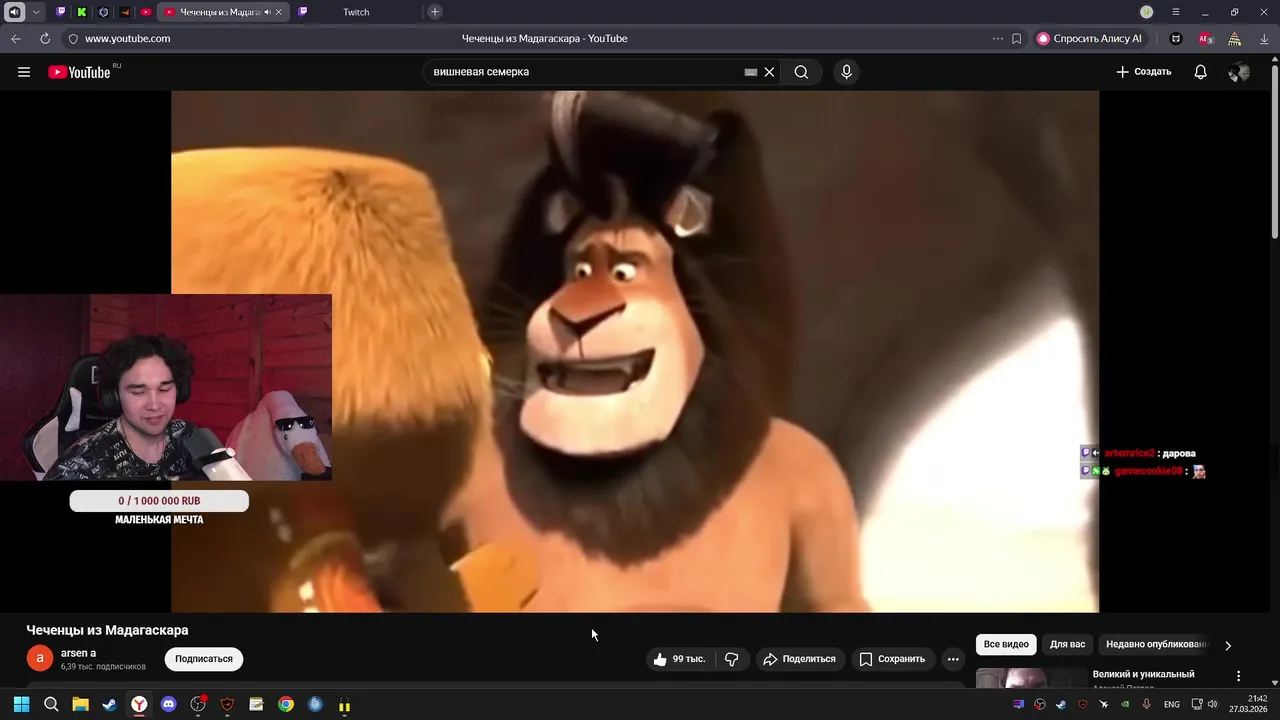Click the video player to pause playback
Image resolution: width=1280 pixels, height=720 pixels.
pyautogui.click(x=635, y=351)
